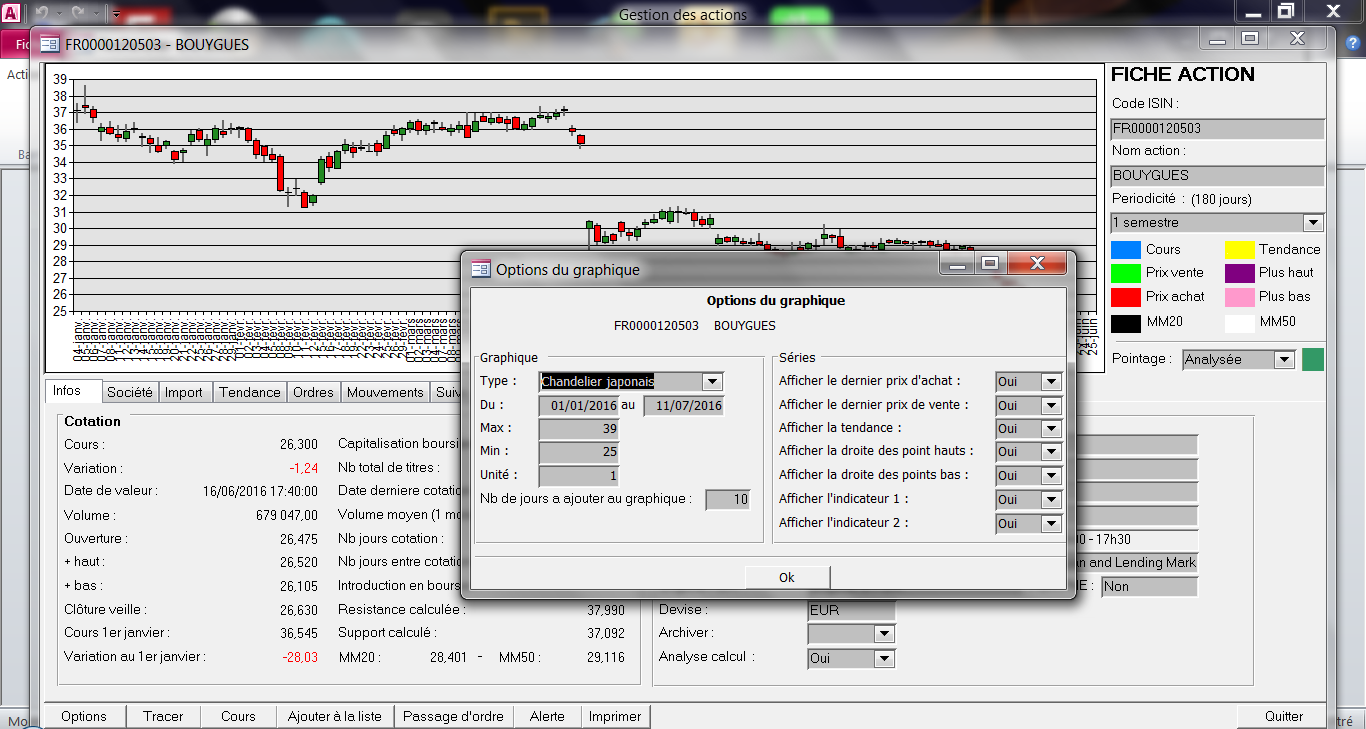Image resolution: width=1366 pixels, height=729 pixels.
Task: Expand 'Afficher le dernier prix de vente' dropdown
Action: click(1051, 405)
